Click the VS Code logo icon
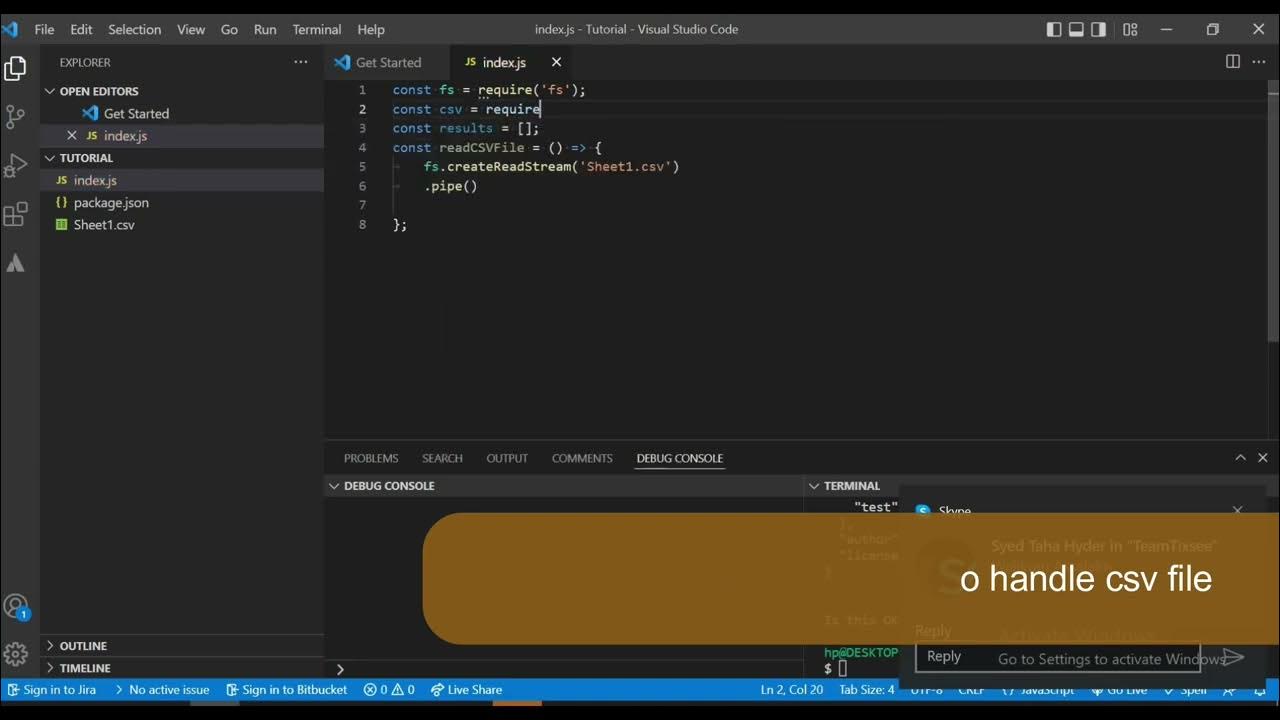This screenshot has height=720, width=1280. (10, 29)
